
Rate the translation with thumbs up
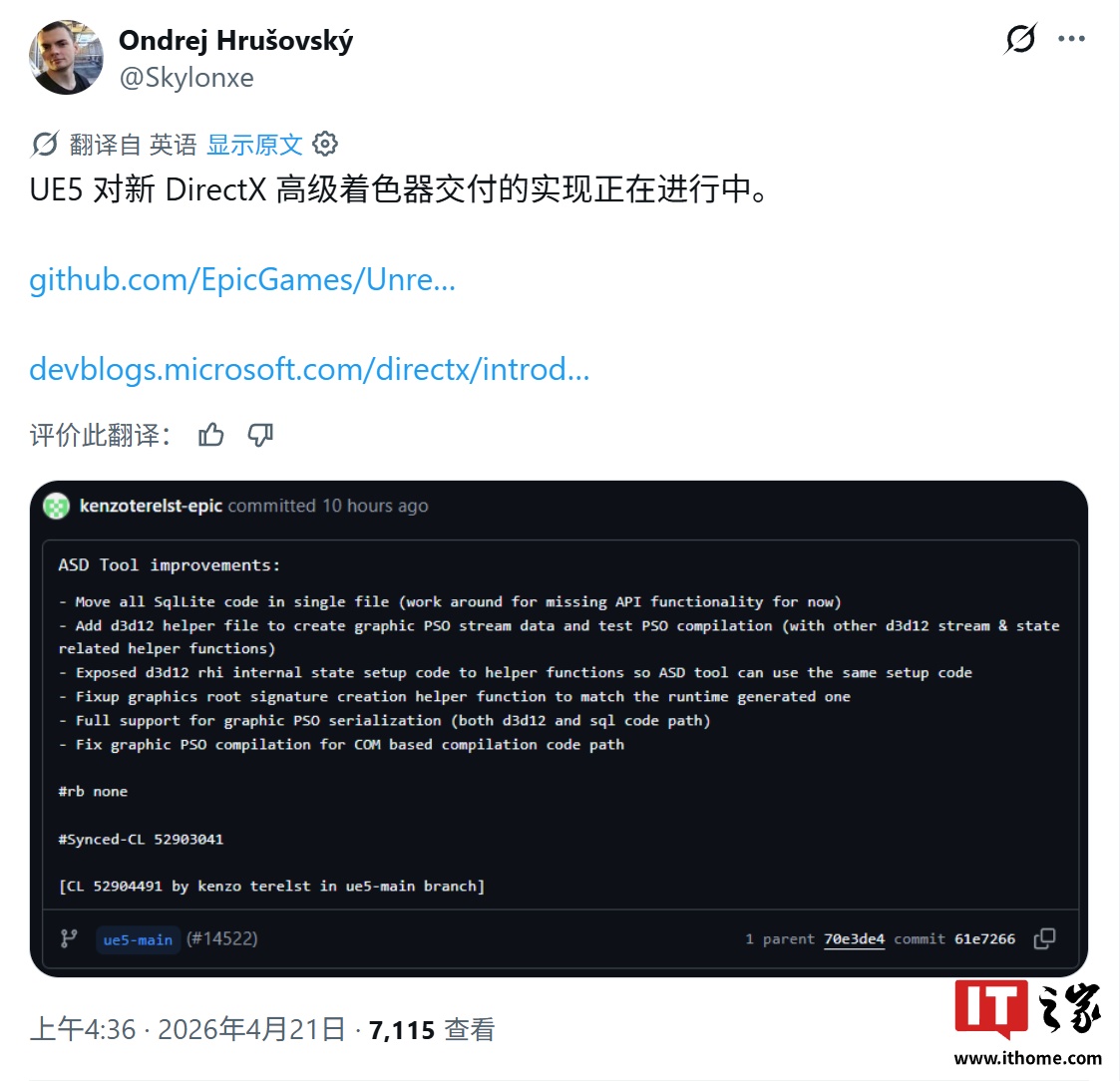point(210,434)
